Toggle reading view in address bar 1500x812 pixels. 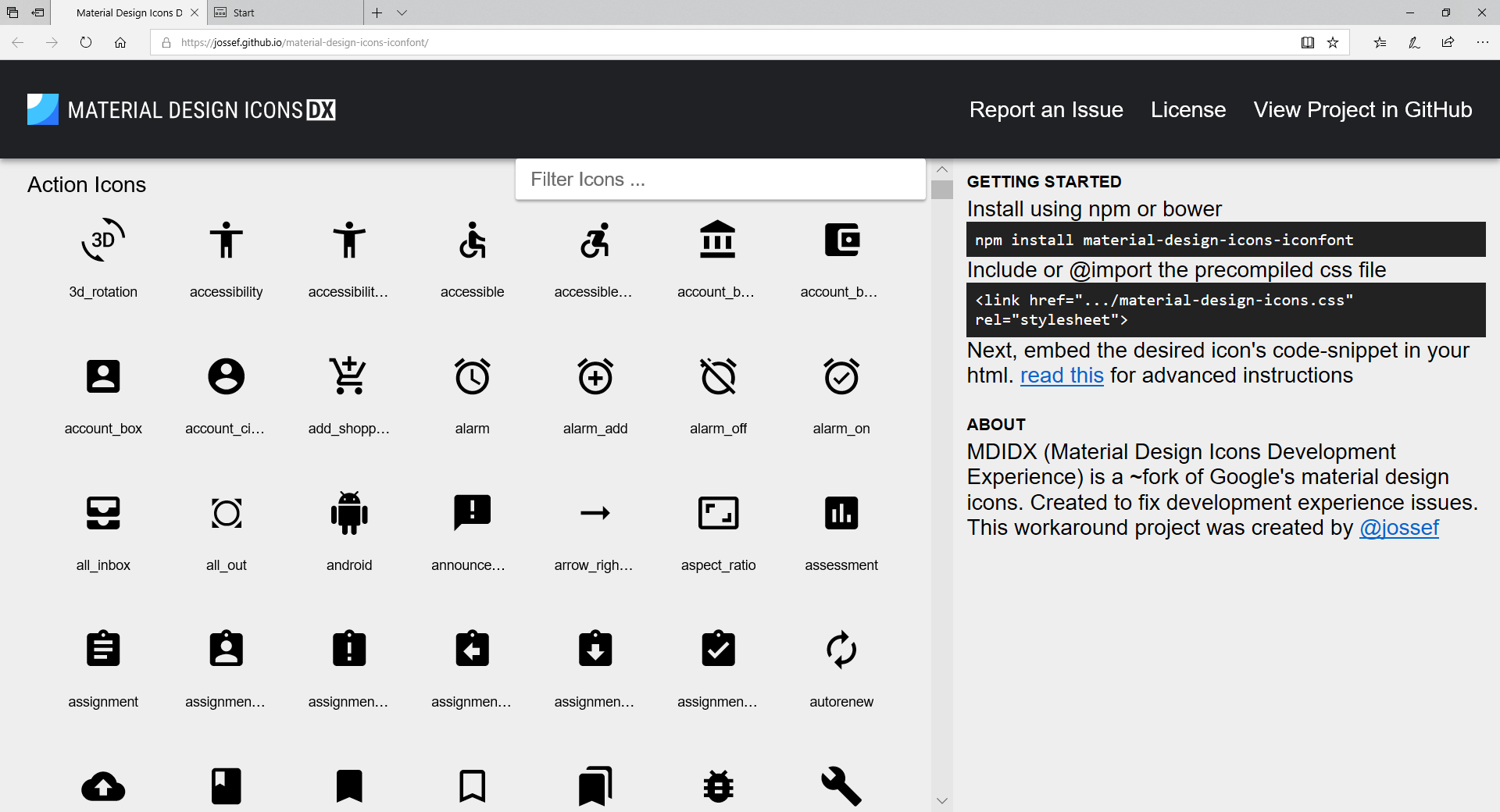point(1307,42)
